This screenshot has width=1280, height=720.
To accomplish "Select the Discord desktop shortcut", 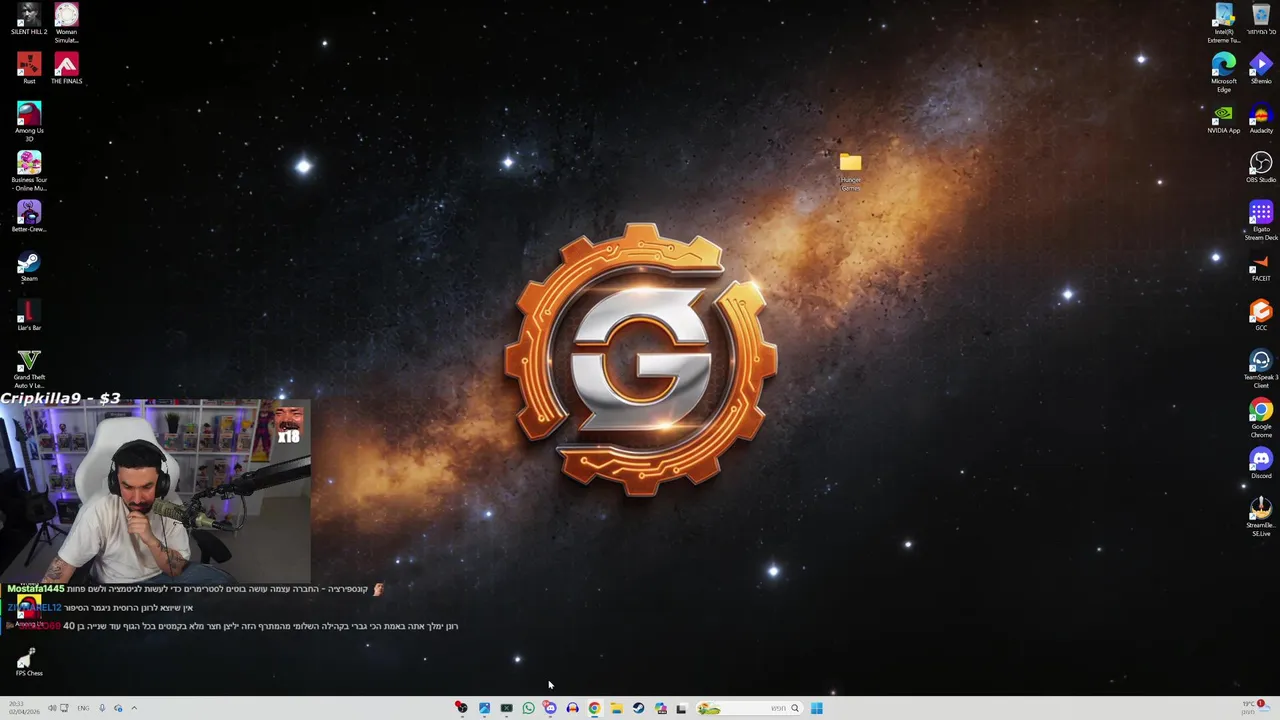I will (1261, 463).
